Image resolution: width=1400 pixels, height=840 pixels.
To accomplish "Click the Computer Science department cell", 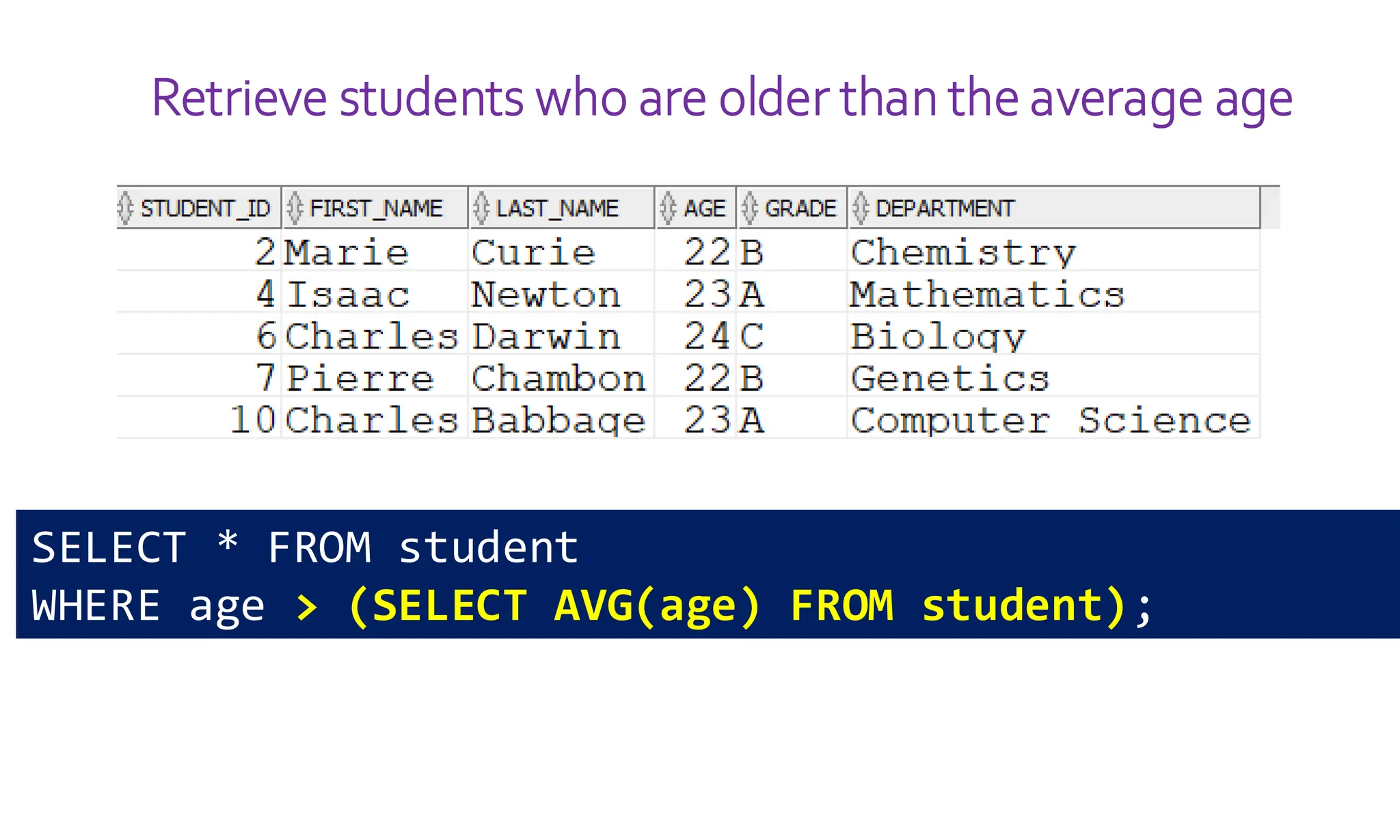I will [1051, 420].
